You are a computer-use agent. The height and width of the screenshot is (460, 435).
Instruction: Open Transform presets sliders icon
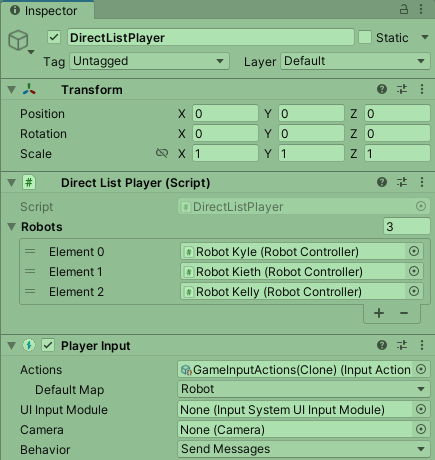coord(402,89)
